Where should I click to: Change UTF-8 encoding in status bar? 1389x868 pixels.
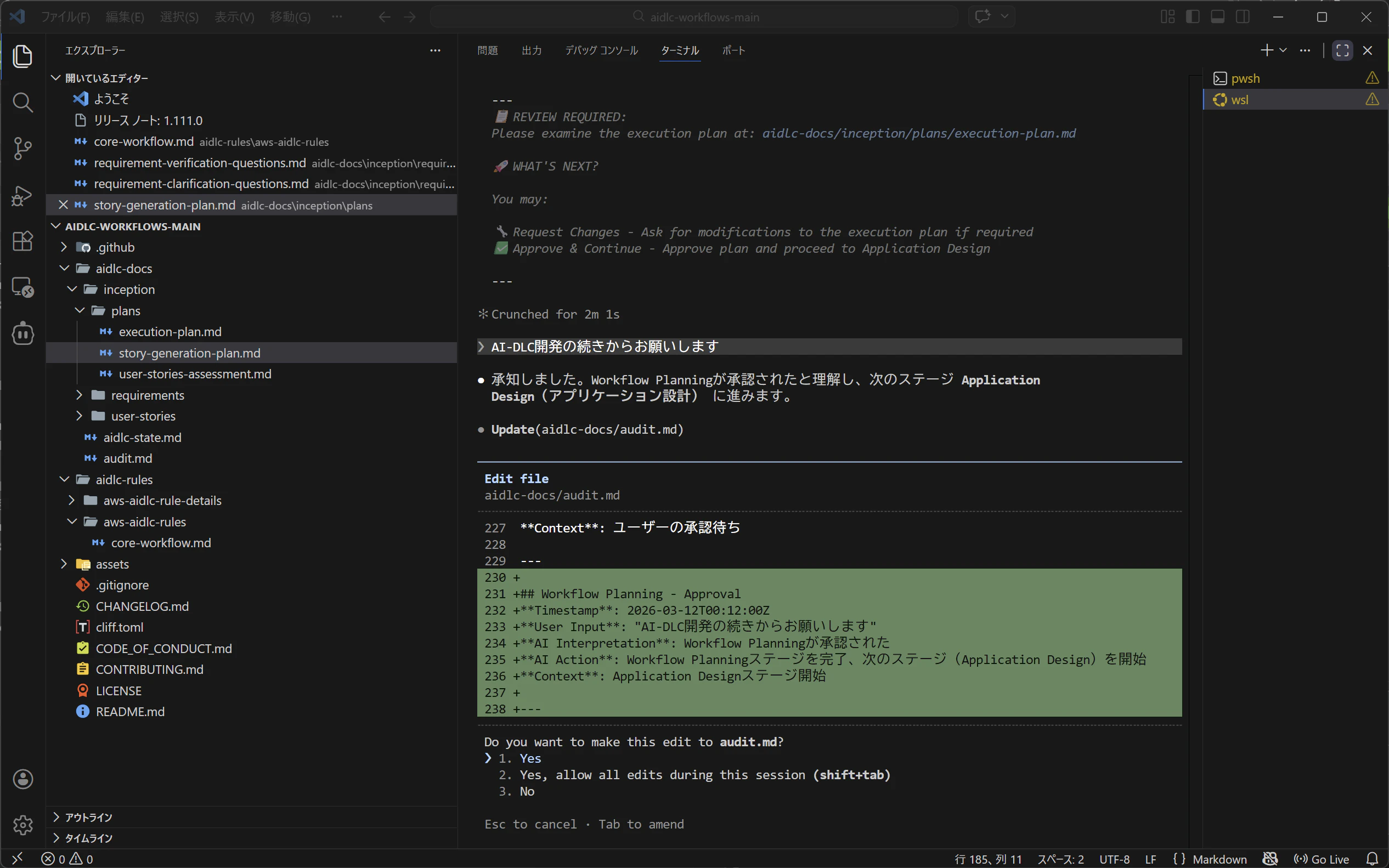click(1114, 859)
